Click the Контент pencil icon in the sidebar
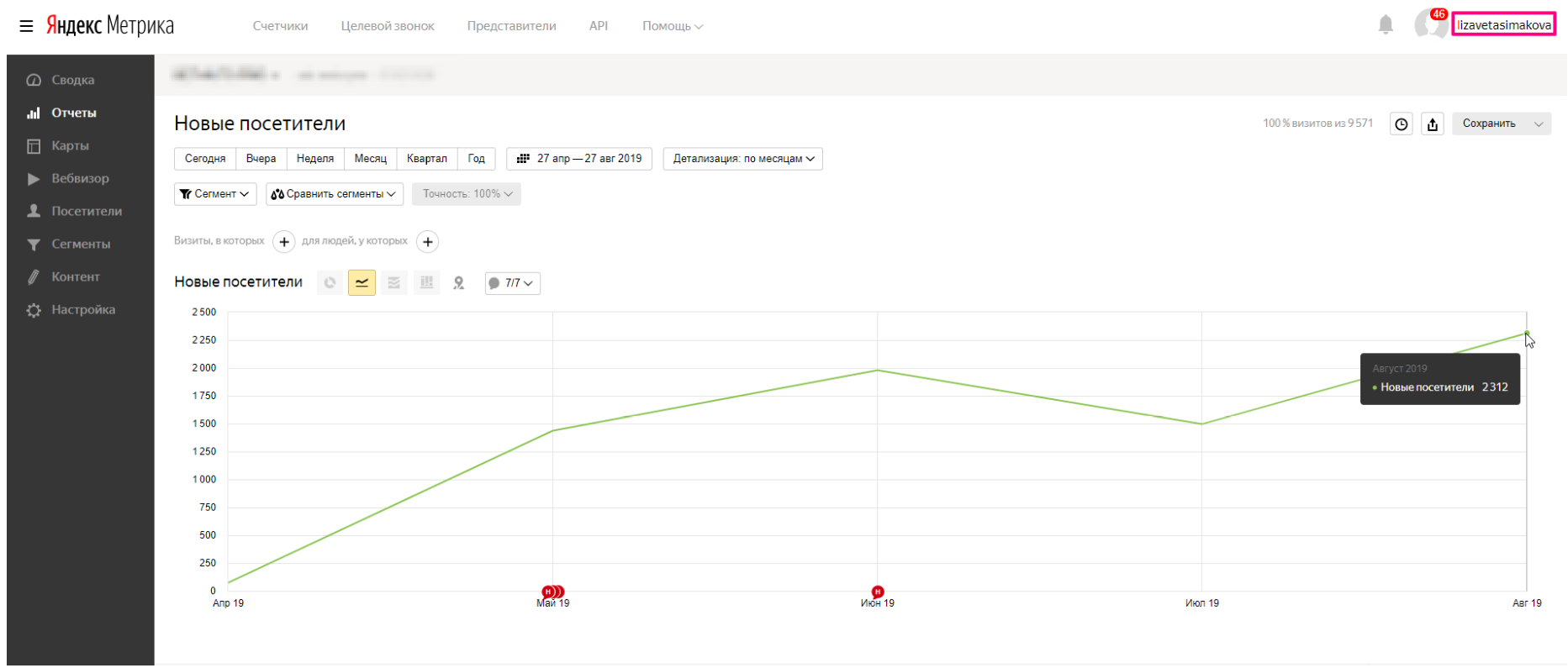 coord(34,276)
